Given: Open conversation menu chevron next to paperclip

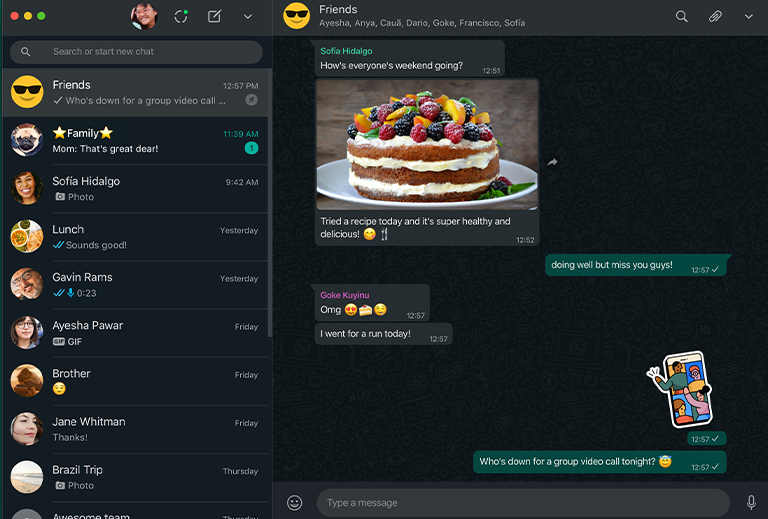Looking at the screenshot, I should point(748,17).
